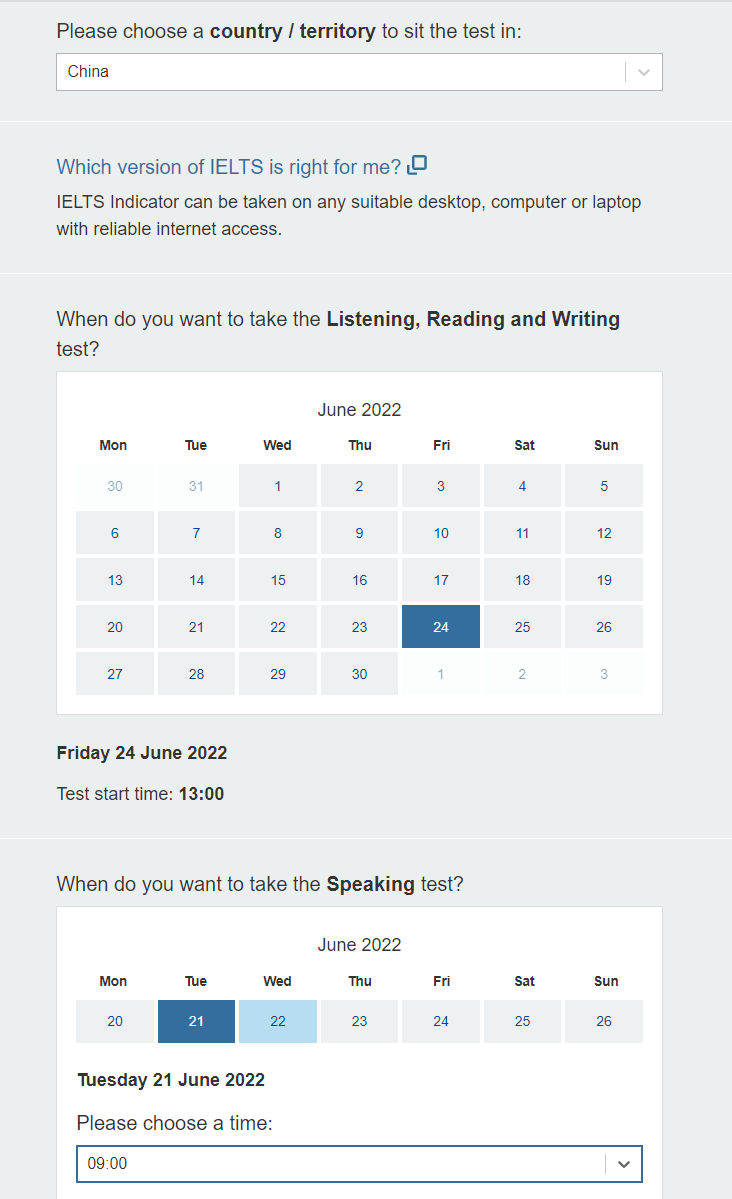
Task: Open 'Which version of IELTS is right for me?' link
Action: (x=229, y=167)
